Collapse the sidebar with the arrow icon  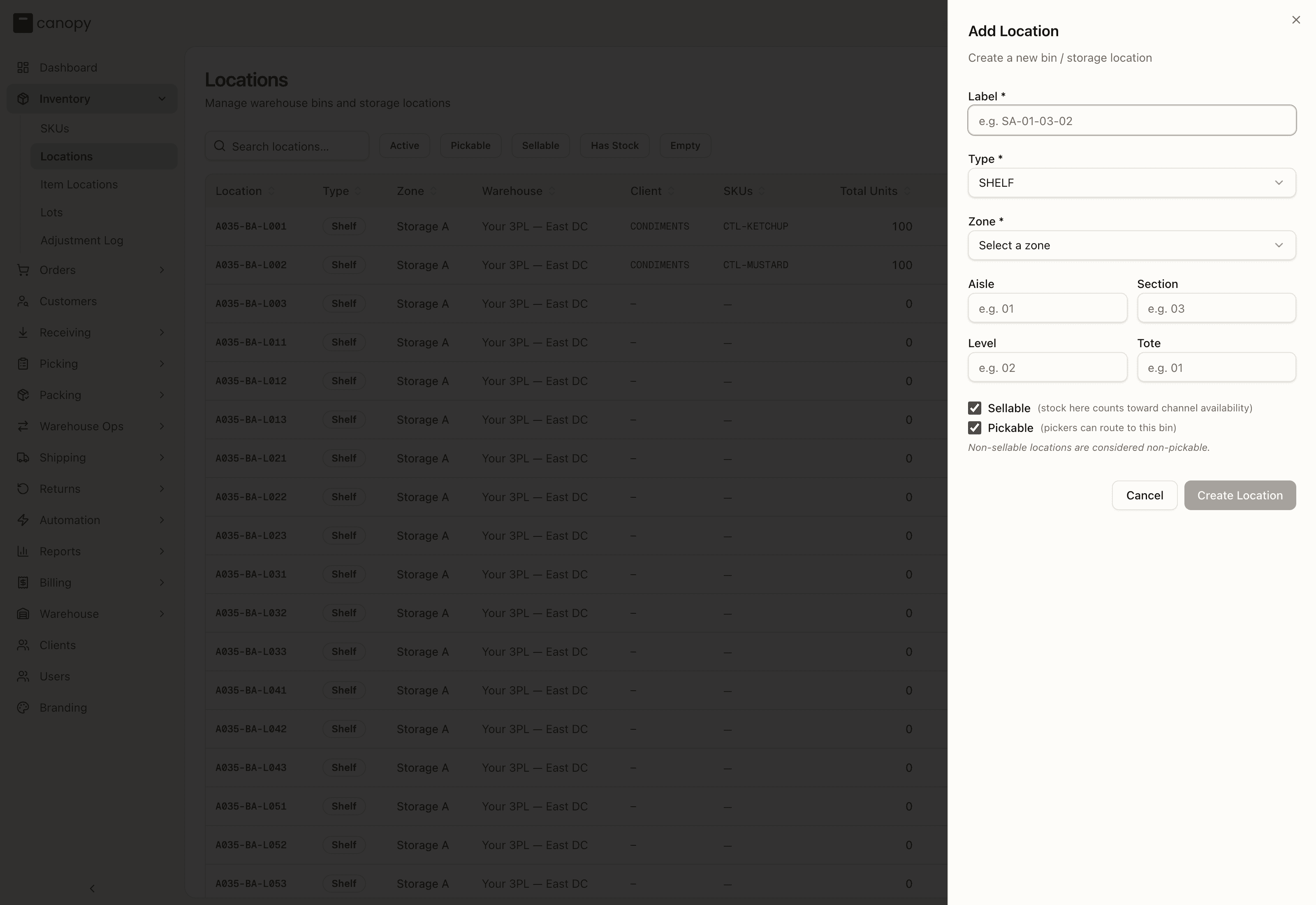pos(93,889)
